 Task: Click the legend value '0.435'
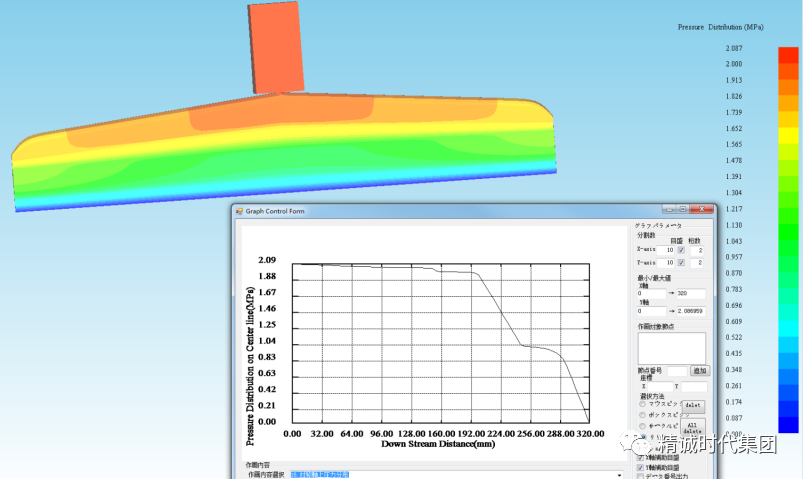click(x=733, y=353)
